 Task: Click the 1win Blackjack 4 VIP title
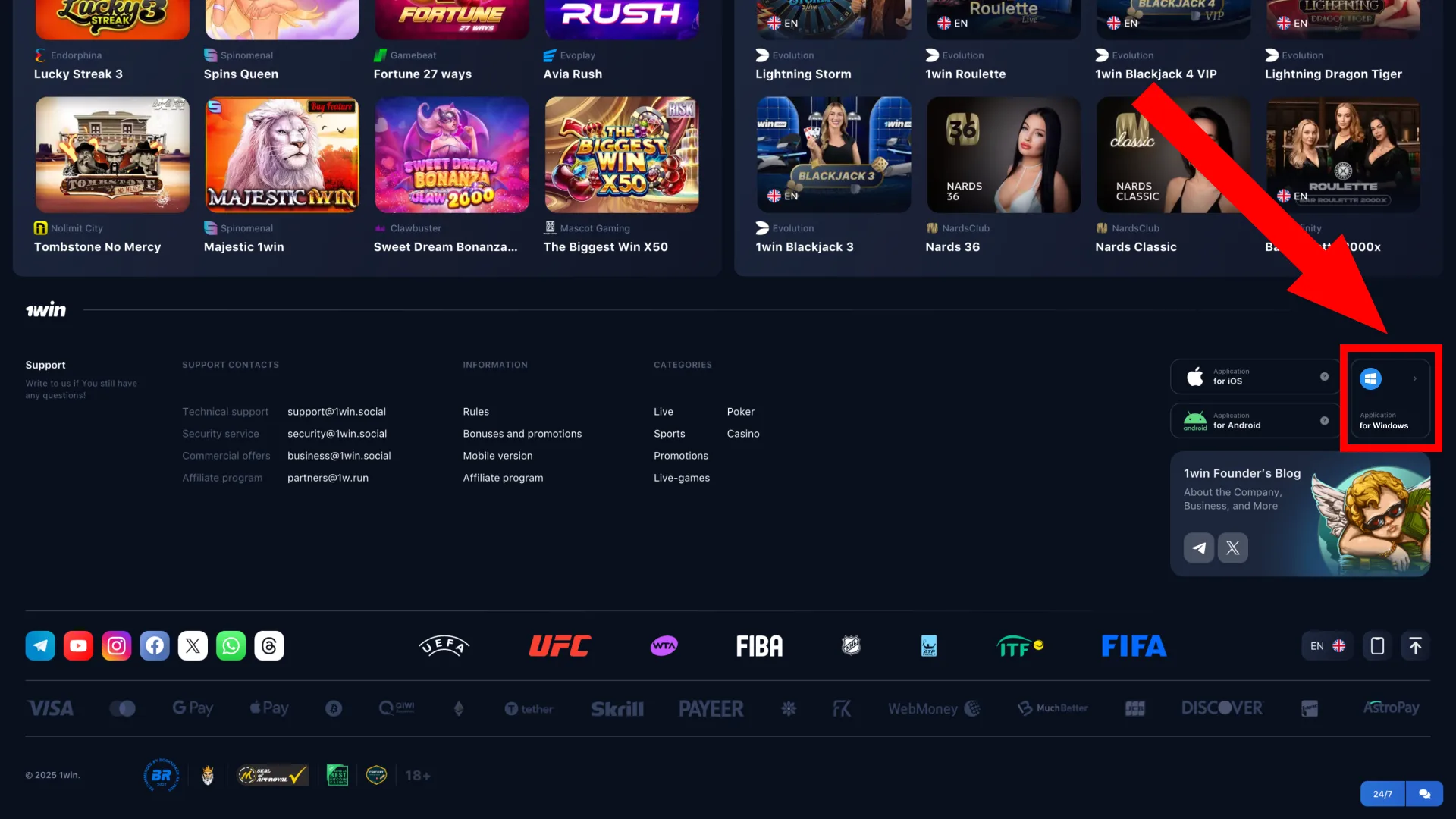(x=1156, y=74)
